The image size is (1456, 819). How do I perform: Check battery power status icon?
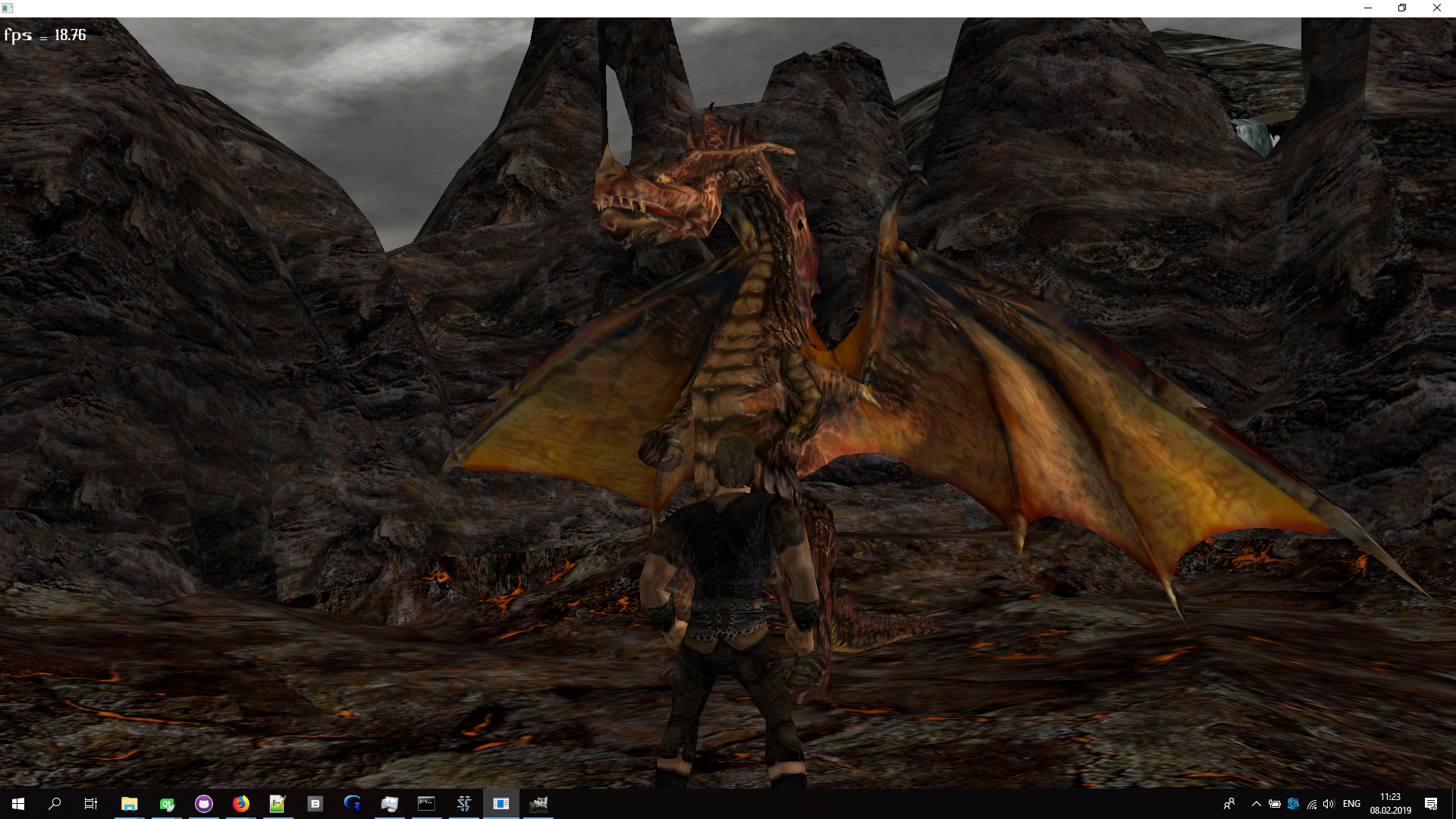pos(1275,804)
